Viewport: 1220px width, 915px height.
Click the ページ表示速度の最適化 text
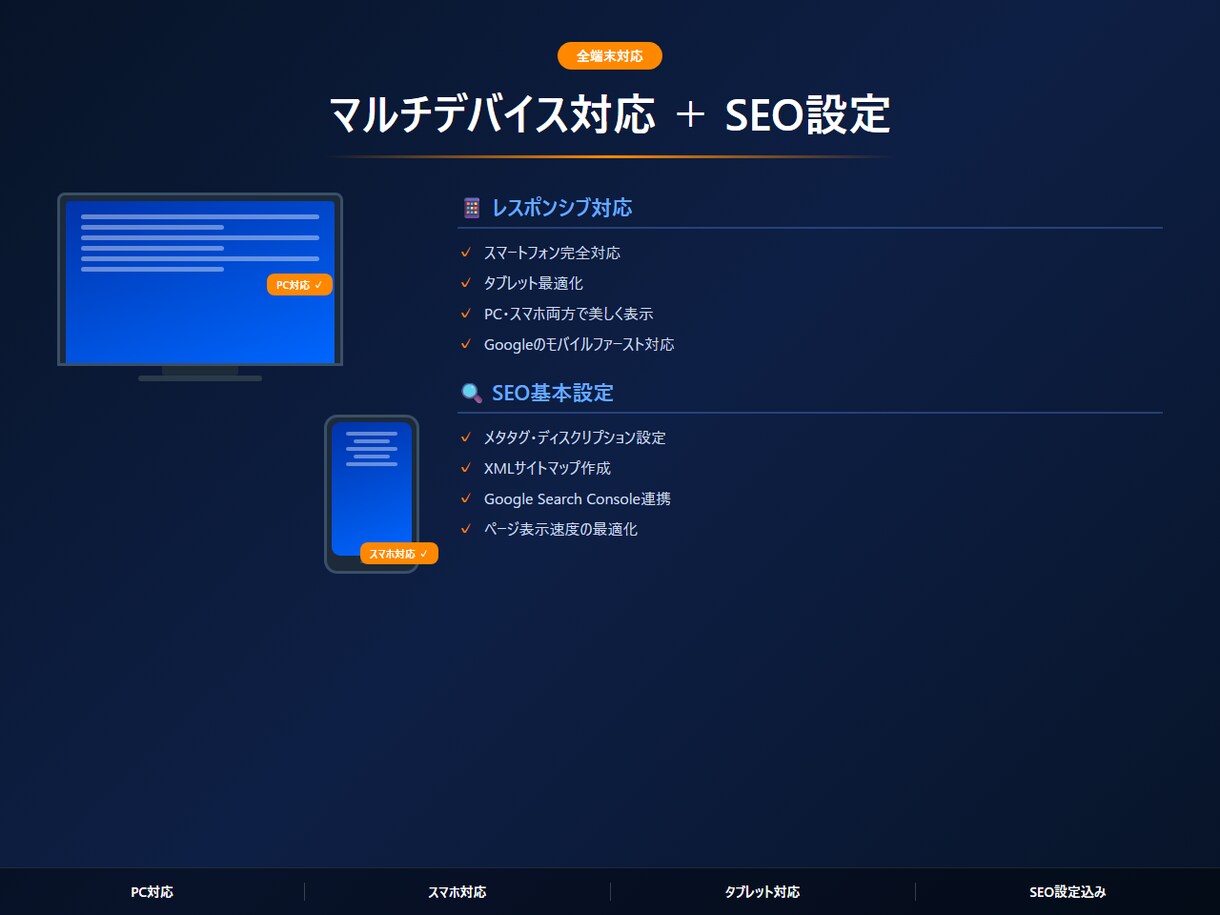pos(560,529)
